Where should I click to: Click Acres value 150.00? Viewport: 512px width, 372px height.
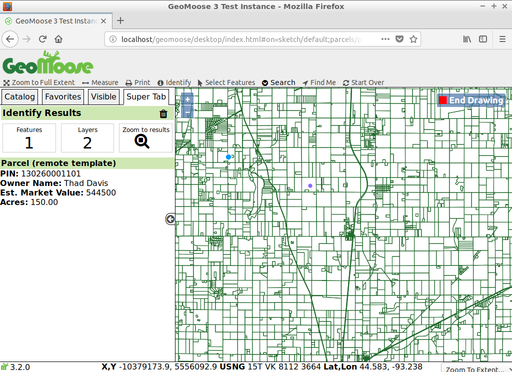44,202
